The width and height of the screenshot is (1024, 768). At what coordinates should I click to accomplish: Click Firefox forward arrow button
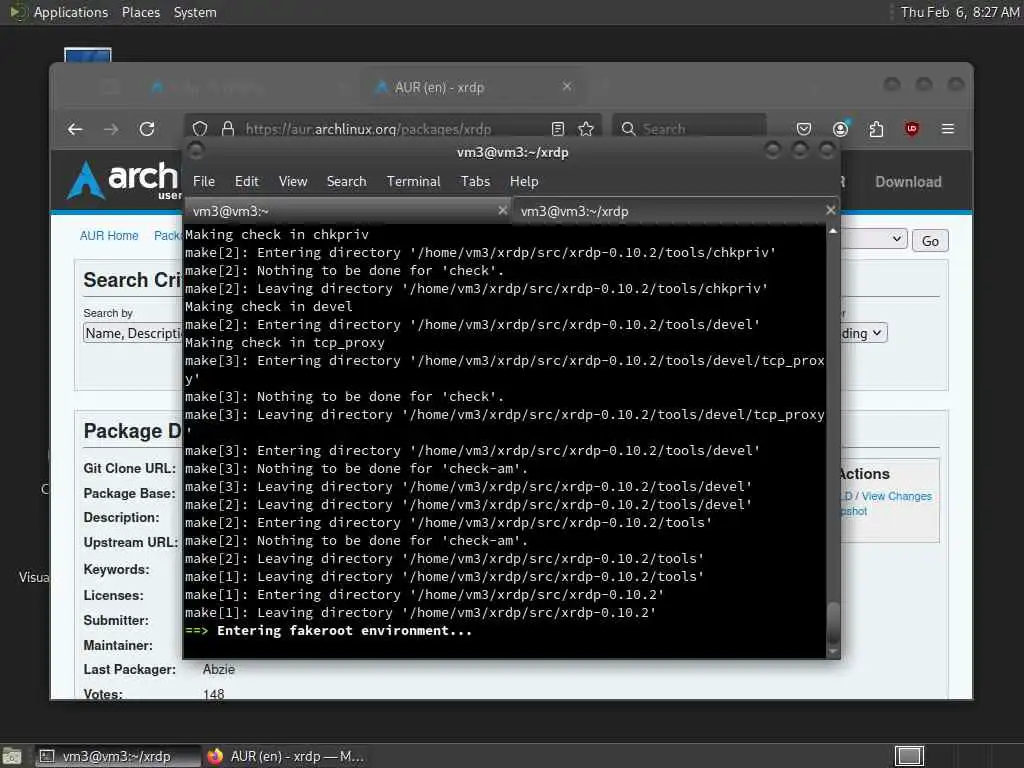(111, 129)
